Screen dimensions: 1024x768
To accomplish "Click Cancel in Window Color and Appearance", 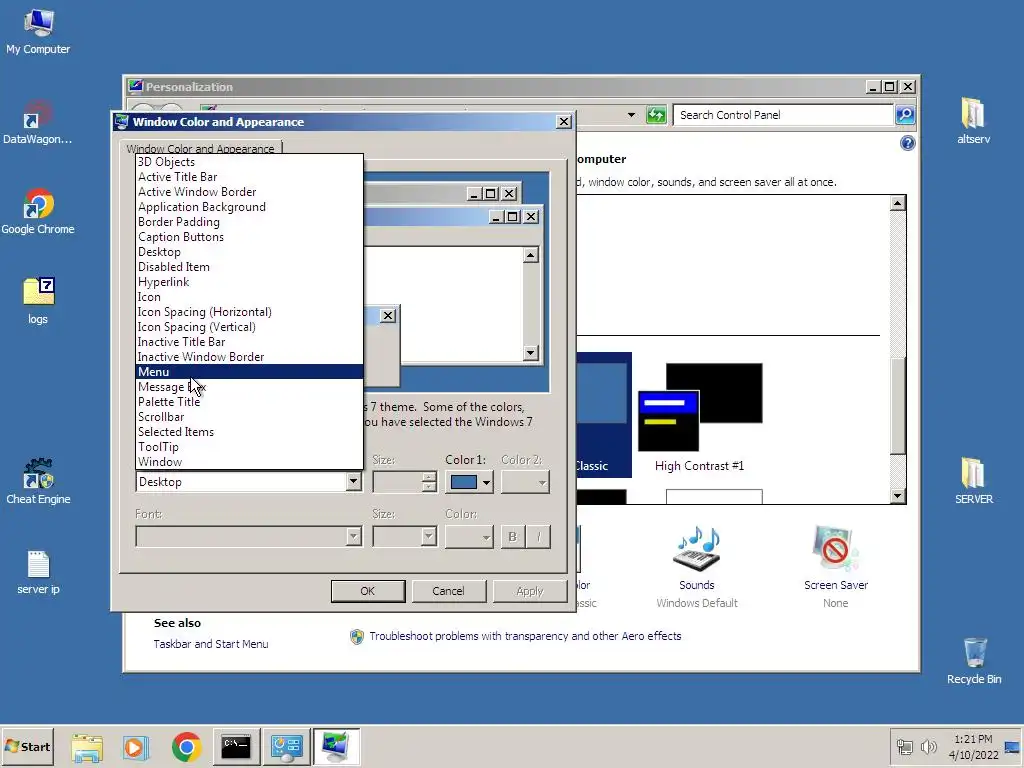I will pos(448,591).
